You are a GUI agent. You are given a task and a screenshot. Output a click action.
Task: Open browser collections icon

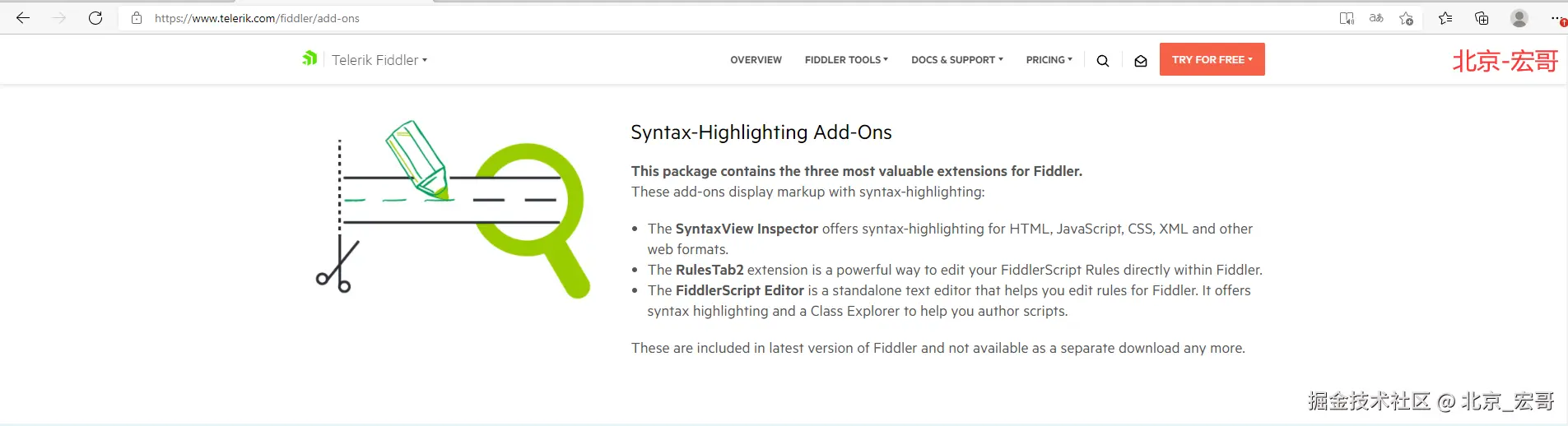click(x=1482, y=18)
